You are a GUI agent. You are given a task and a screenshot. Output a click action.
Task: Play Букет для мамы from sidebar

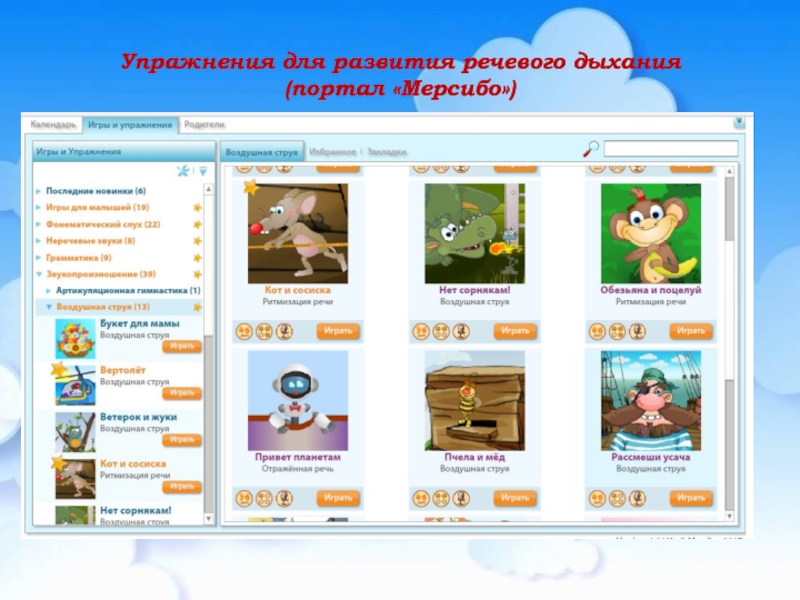pyautogui.click(x=182, y=346)
